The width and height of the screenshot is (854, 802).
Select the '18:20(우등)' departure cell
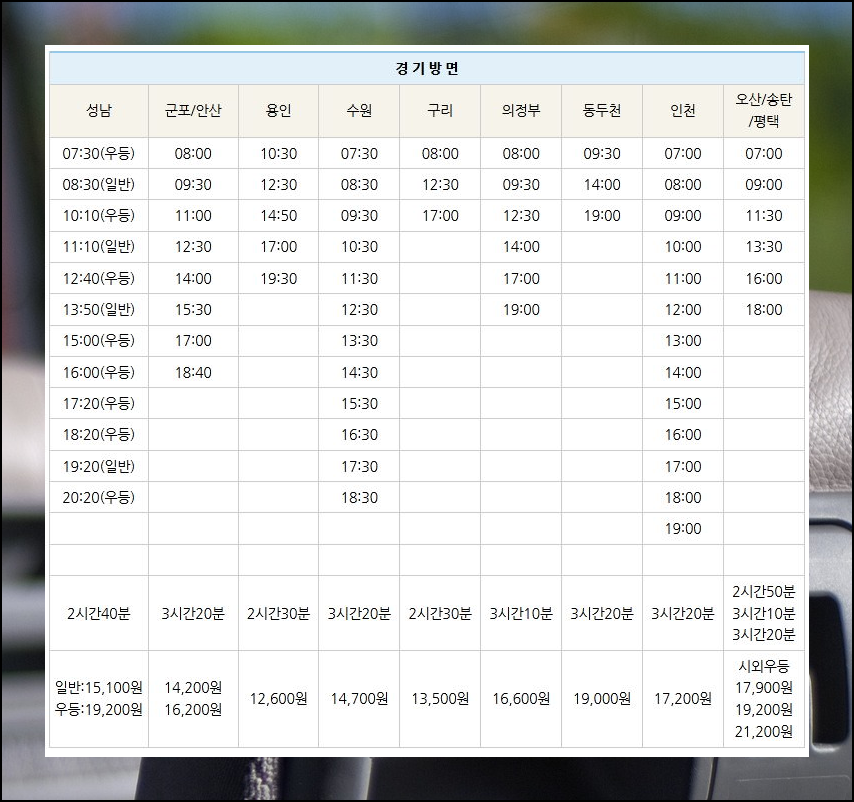(99, 434)
